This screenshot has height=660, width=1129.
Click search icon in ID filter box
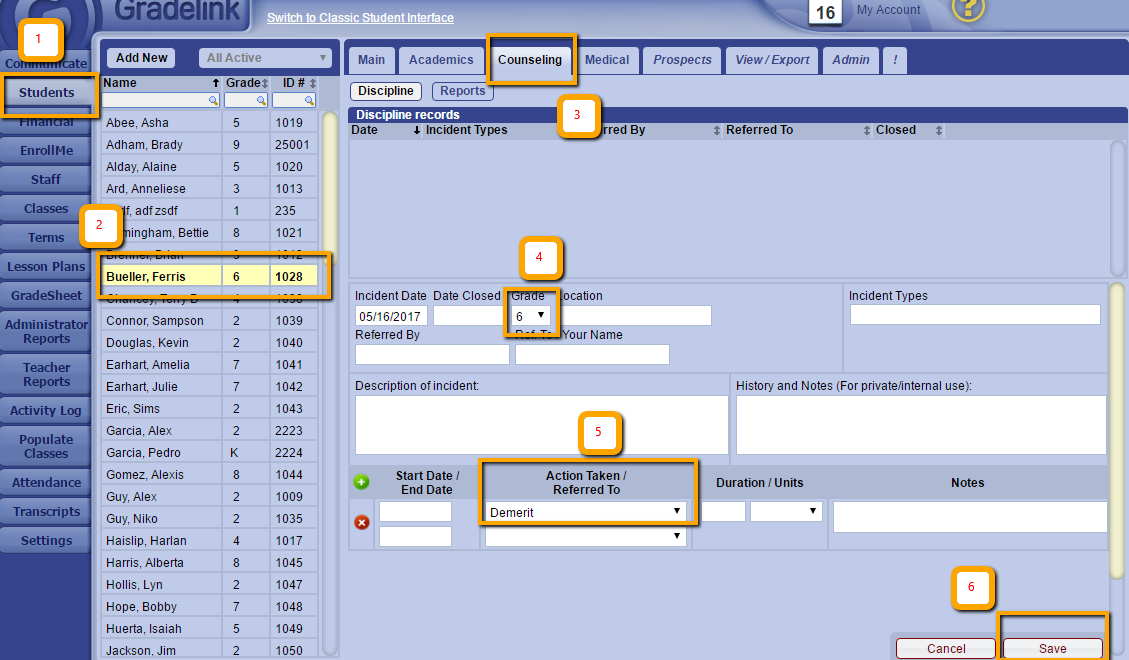click(x=311, y=101)
